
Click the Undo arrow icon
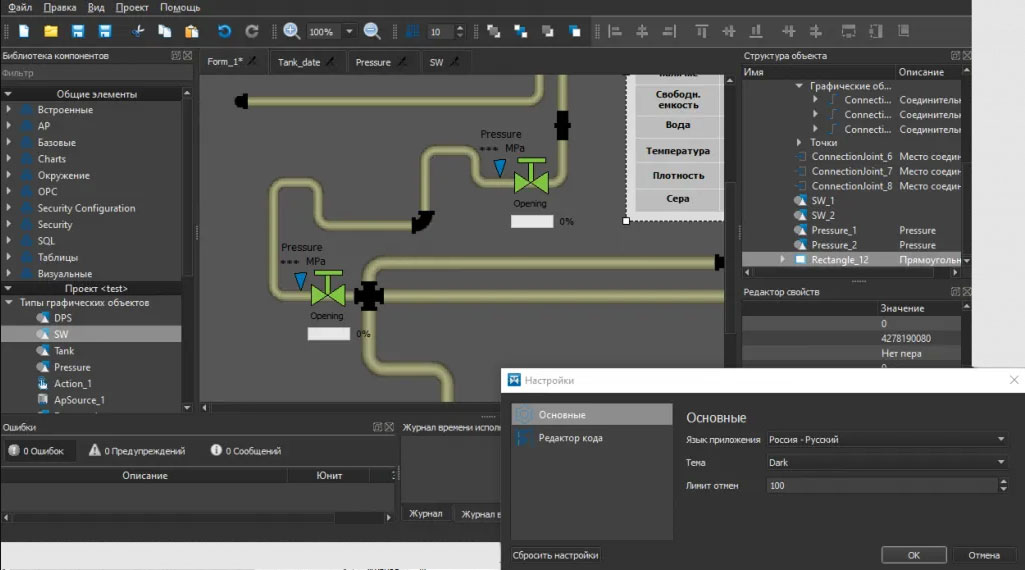pyautogui.click(x=224, y=32)
